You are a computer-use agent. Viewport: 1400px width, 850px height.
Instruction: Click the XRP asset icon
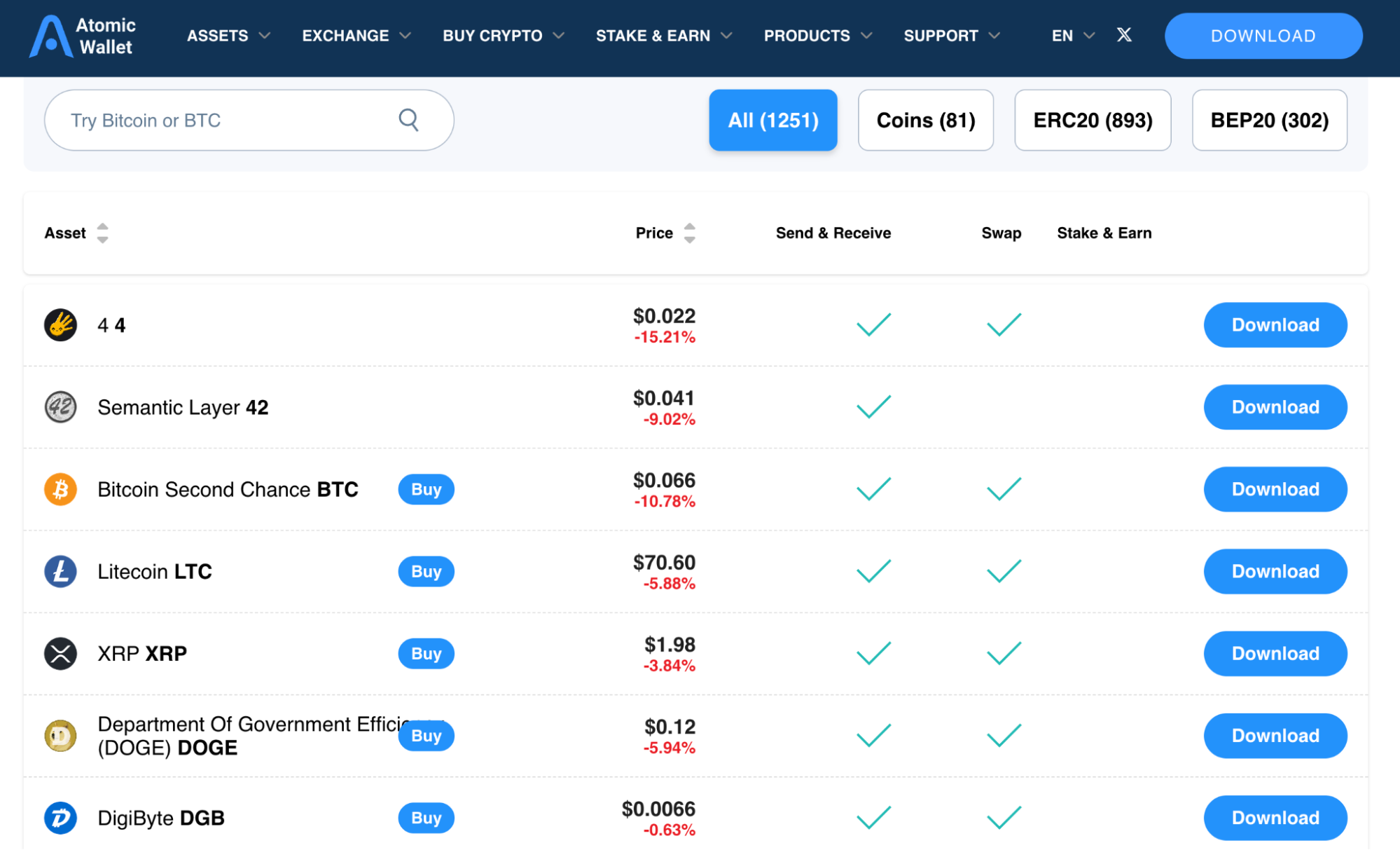(x=60, y=653)
